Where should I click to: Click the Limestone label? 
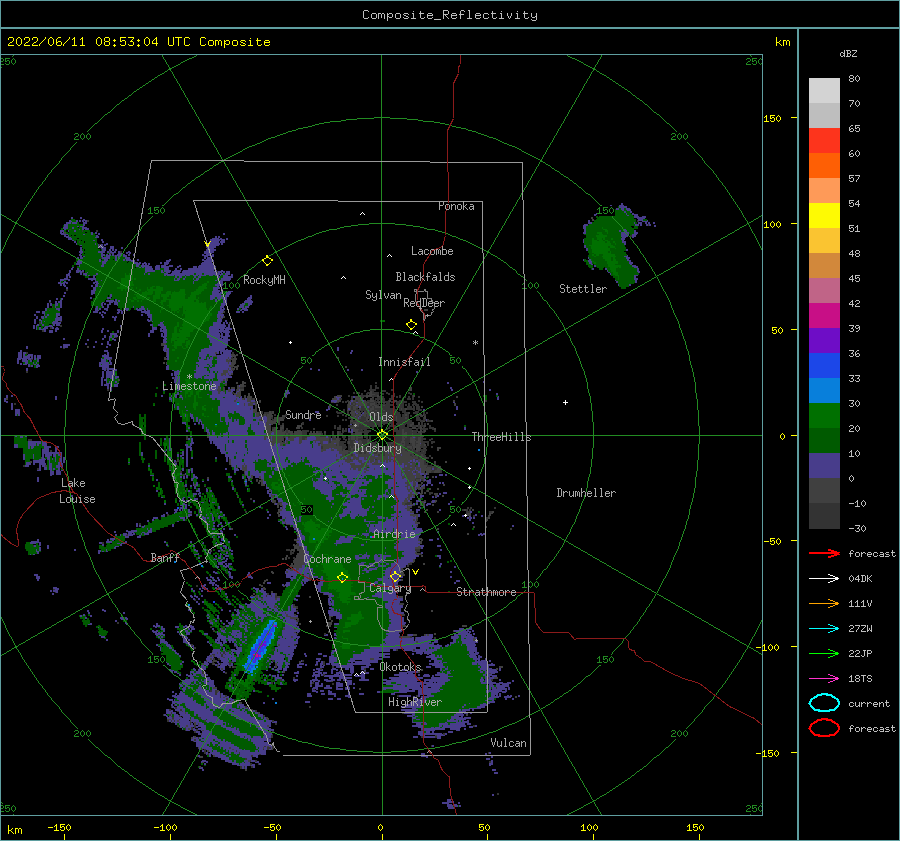[189, 386]
